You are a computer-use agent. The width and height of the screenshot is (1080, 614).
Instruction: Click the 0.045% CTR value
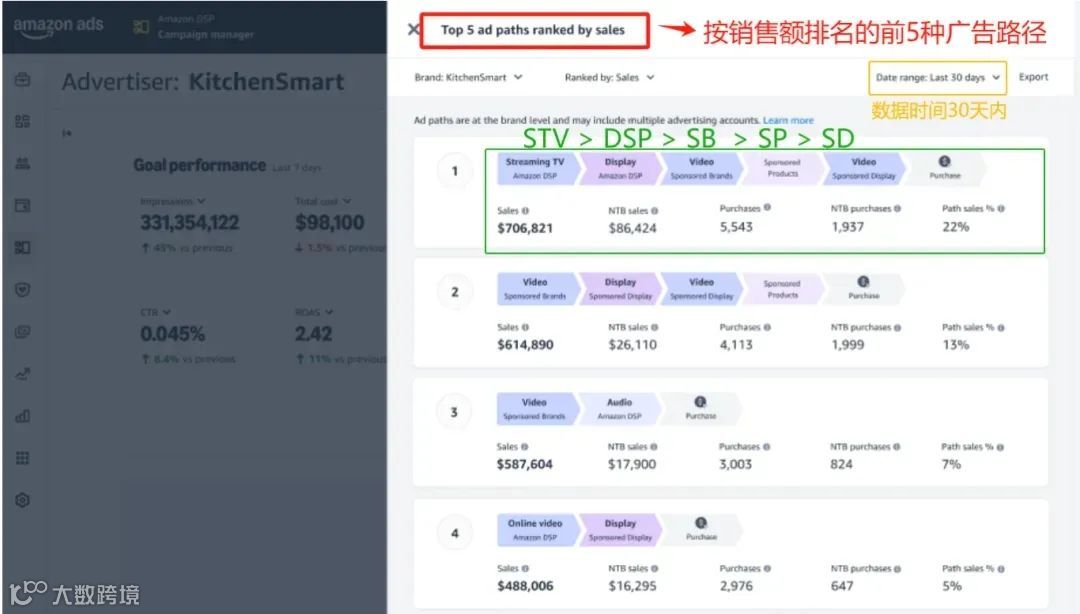point(172,334)
